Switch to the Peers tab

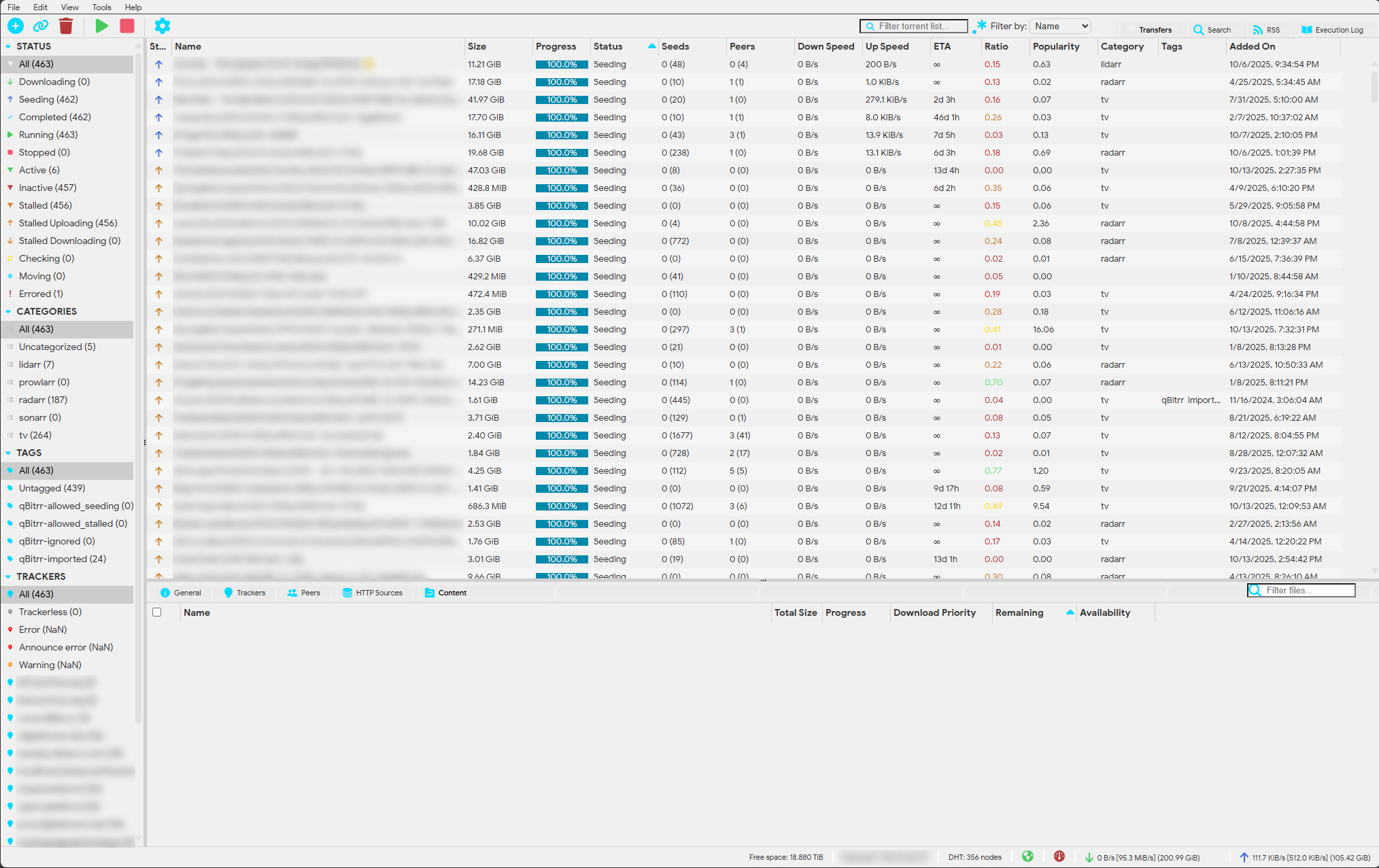click(x=304, y=592)
